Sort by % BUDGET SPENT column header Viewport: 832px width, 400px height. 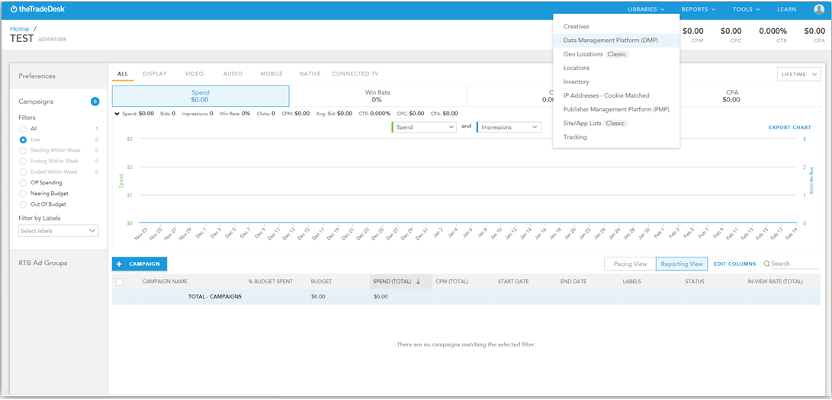271,282
